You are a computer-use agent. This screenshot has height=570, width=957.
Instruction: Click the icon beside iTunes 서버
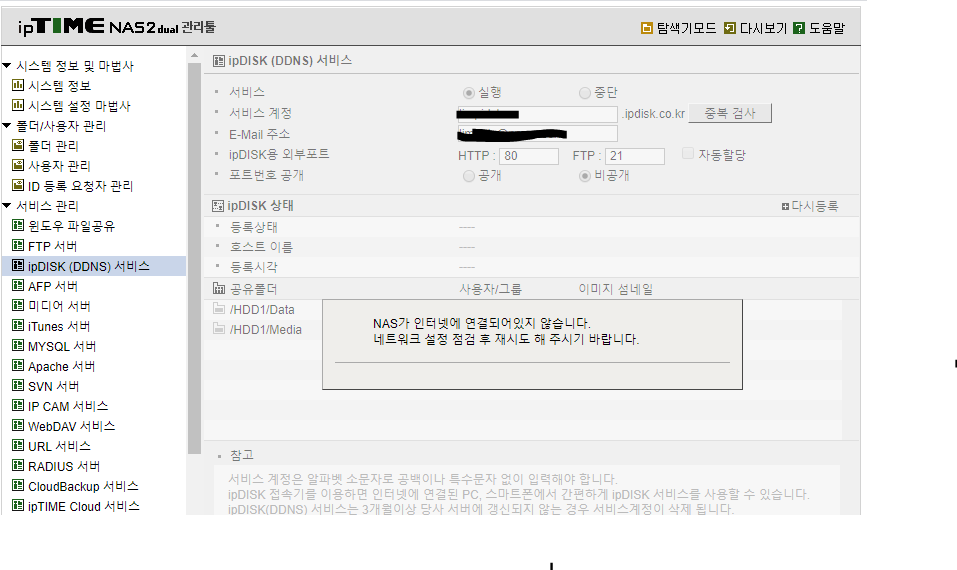(x=18, y=325)
